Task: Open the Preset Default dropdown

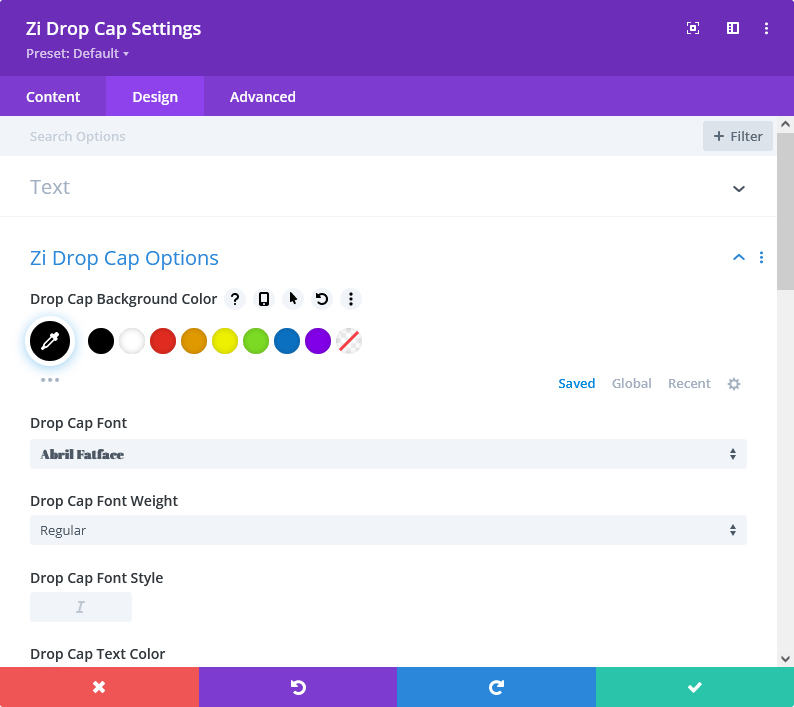Action: click(77, 54)
